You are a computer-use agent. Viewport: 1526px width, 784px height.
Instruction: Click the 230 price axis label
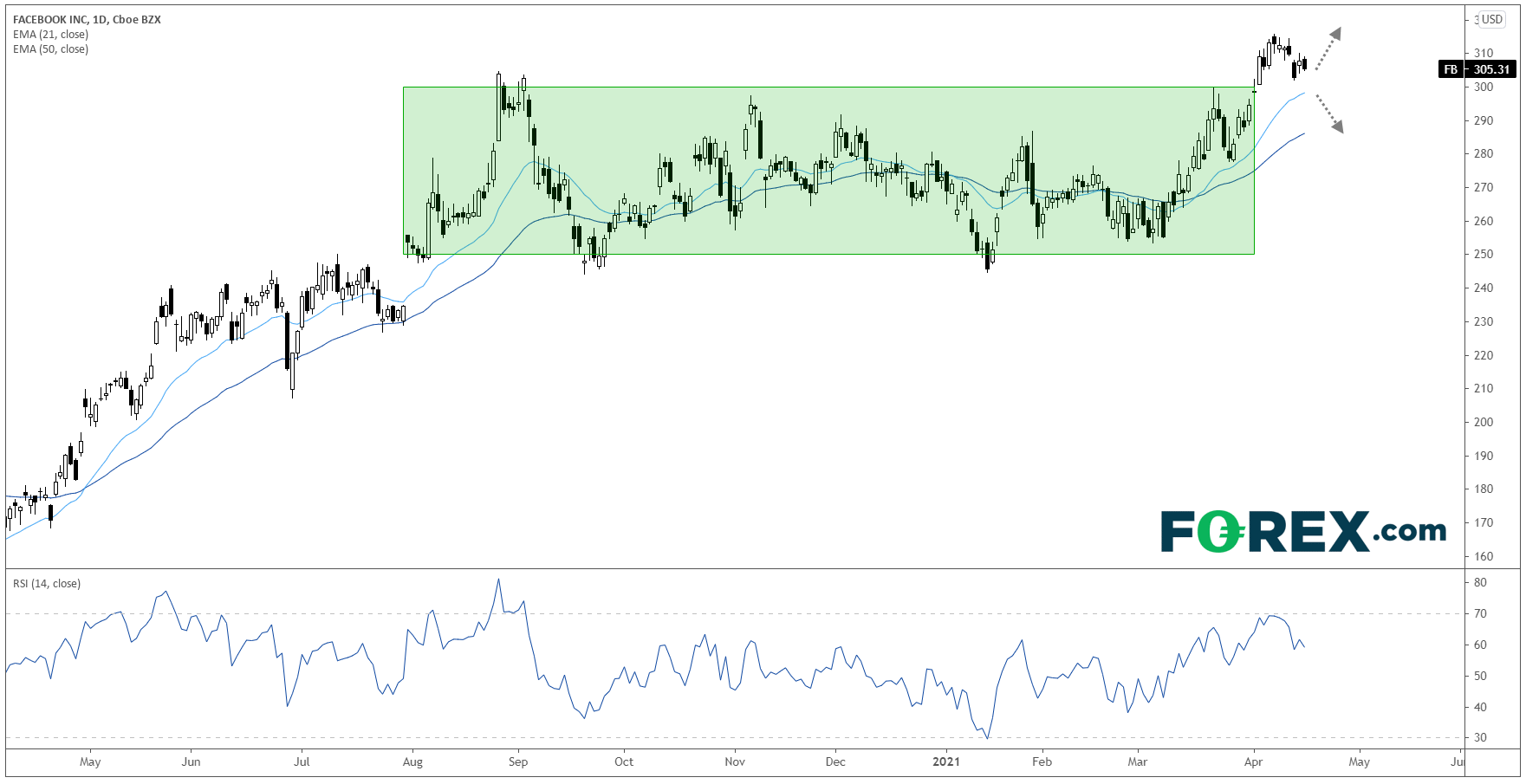pyautogui.click(x=1484, y=321)
